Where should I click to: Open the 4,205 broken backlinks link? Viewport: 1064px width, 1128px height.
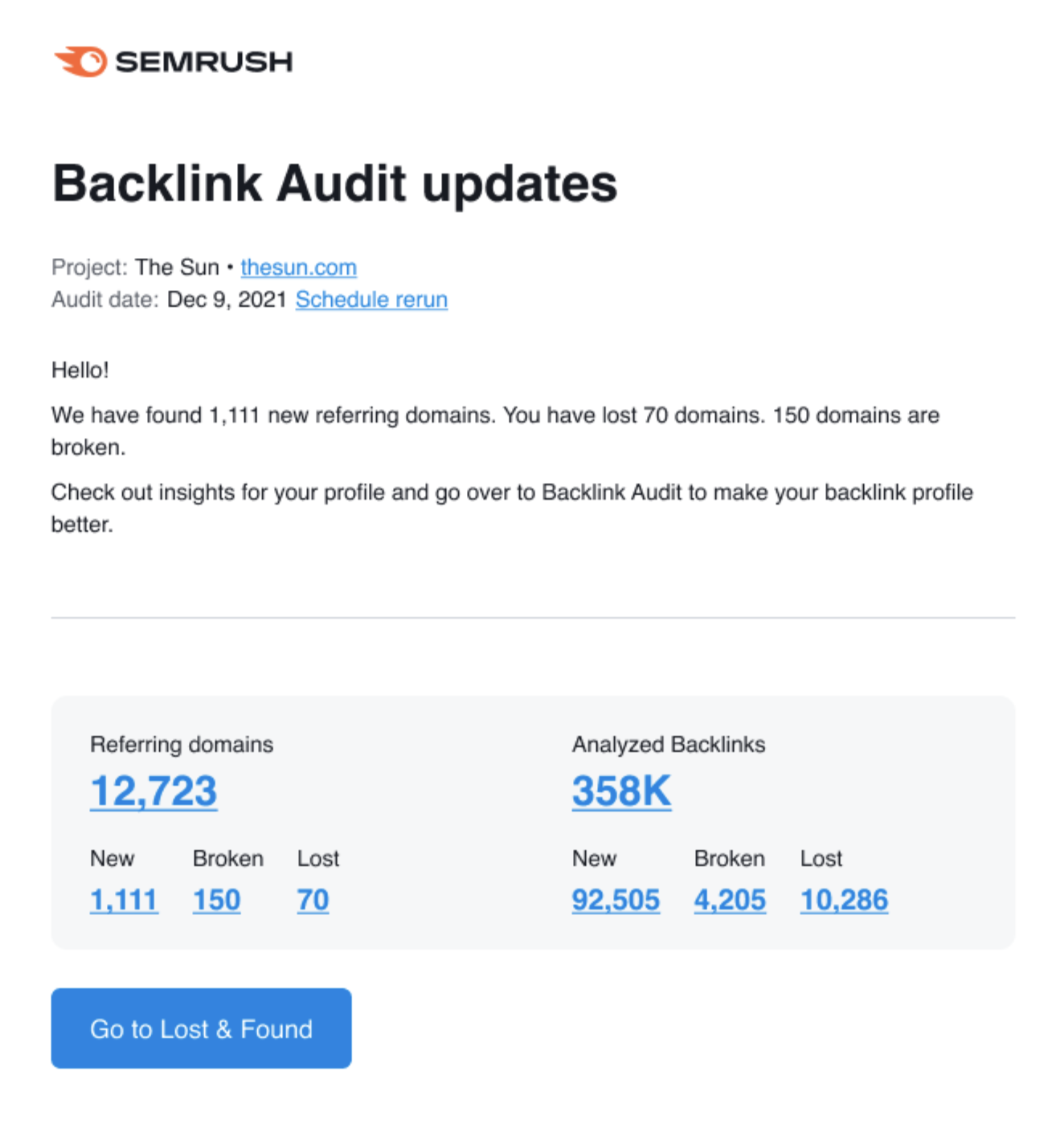(x=730, y=901)
